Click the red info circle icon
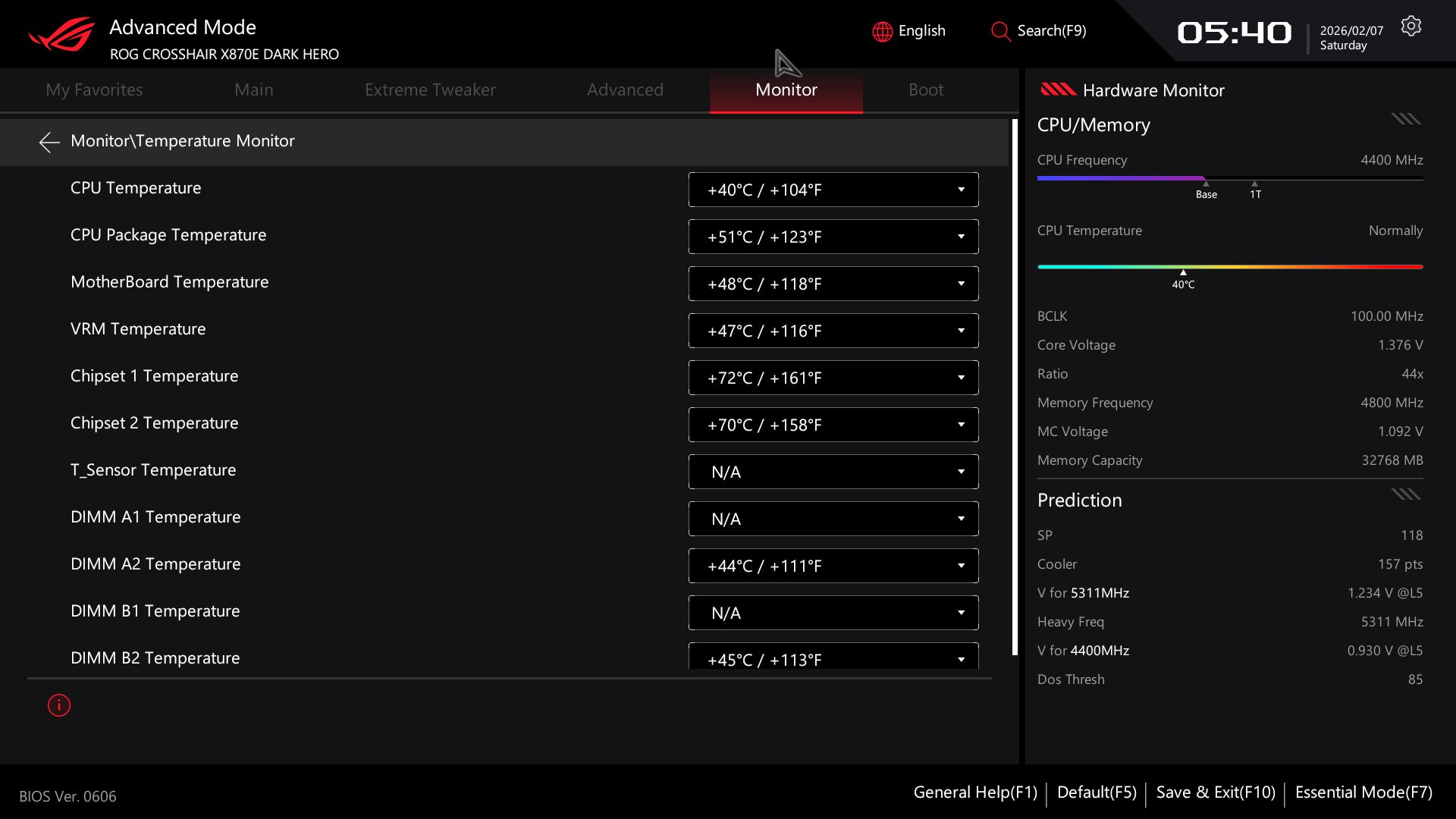This screenshot has width=1456, height=819. coord(59,705)
